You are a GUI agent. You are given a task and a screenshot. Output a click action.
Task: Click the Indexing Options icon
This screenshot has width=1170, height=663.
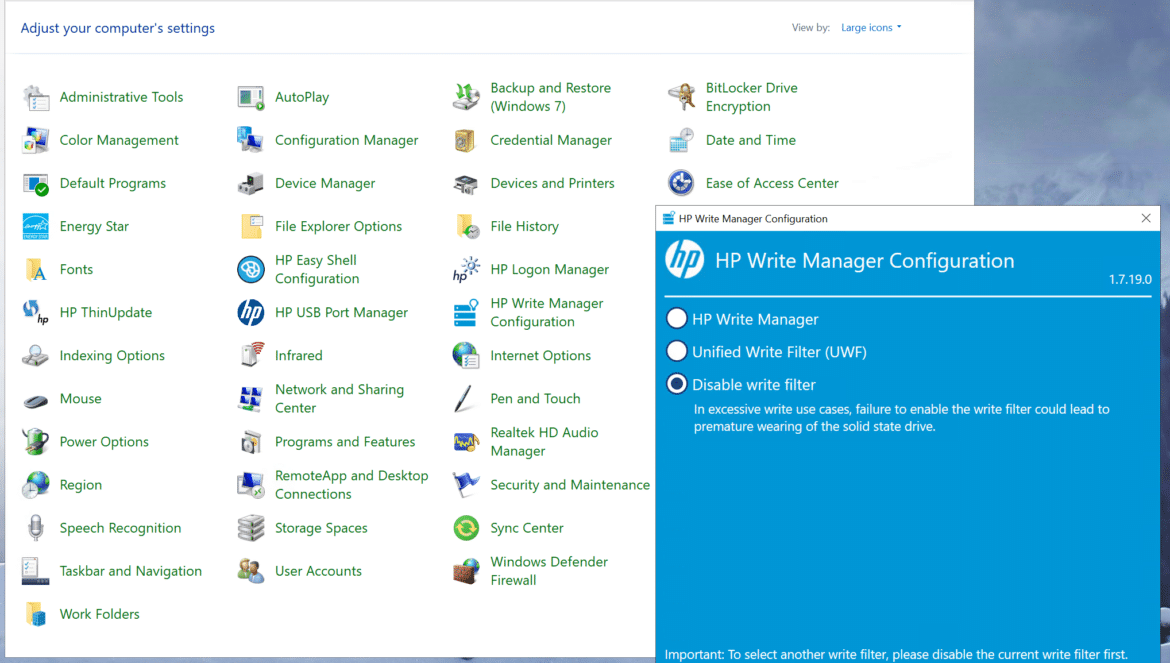click(x=36, y=356)
